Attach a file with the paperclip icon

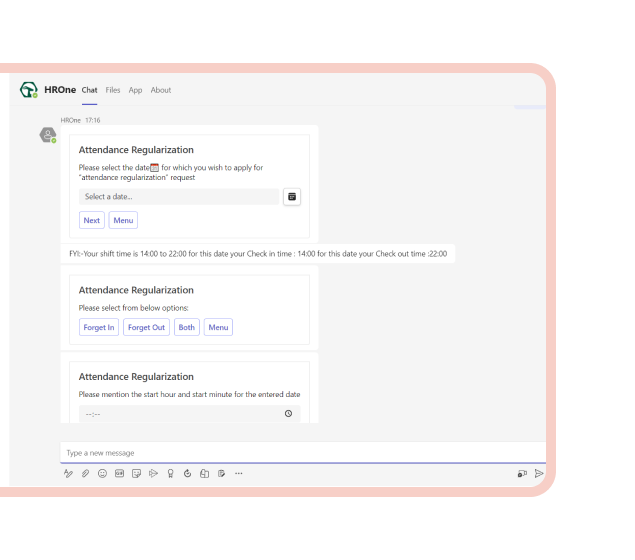86,473
